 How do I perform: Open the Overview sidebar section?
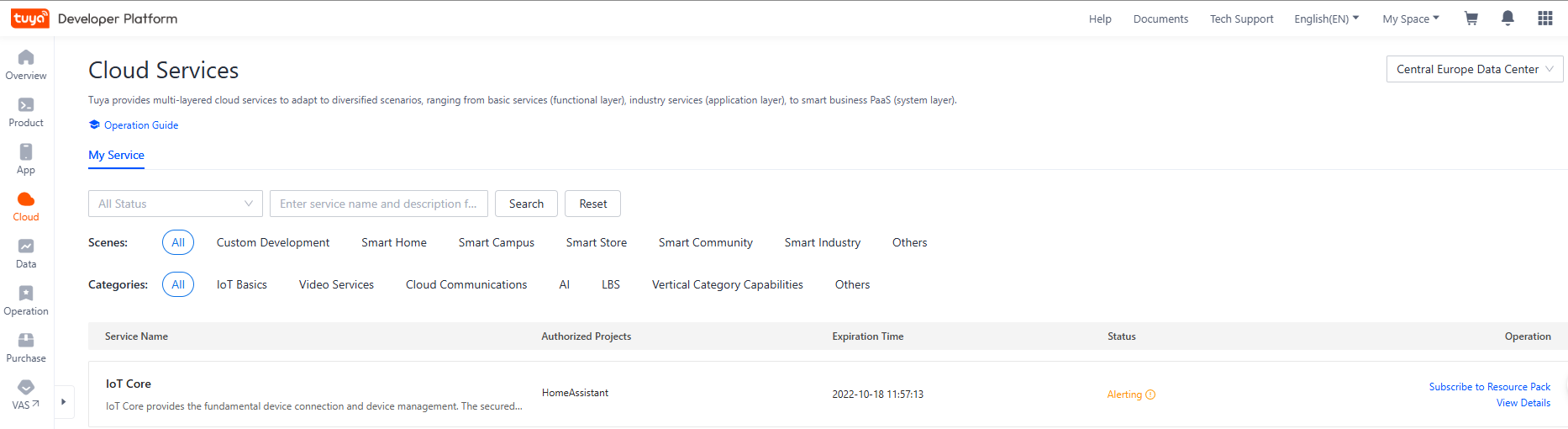coord(26,65)
